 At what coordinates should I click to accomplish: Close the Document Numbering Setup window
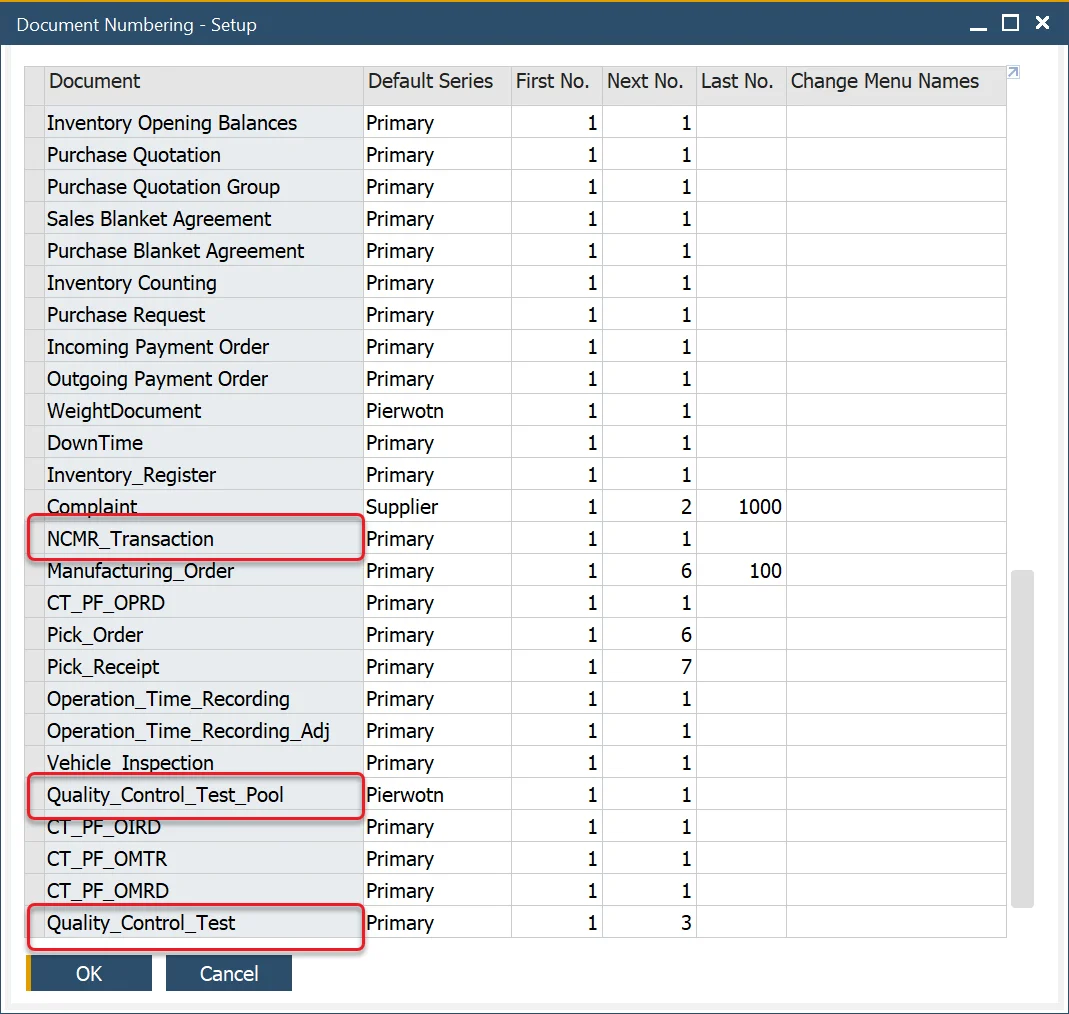pyautogui.click(x=1042, y=23)
